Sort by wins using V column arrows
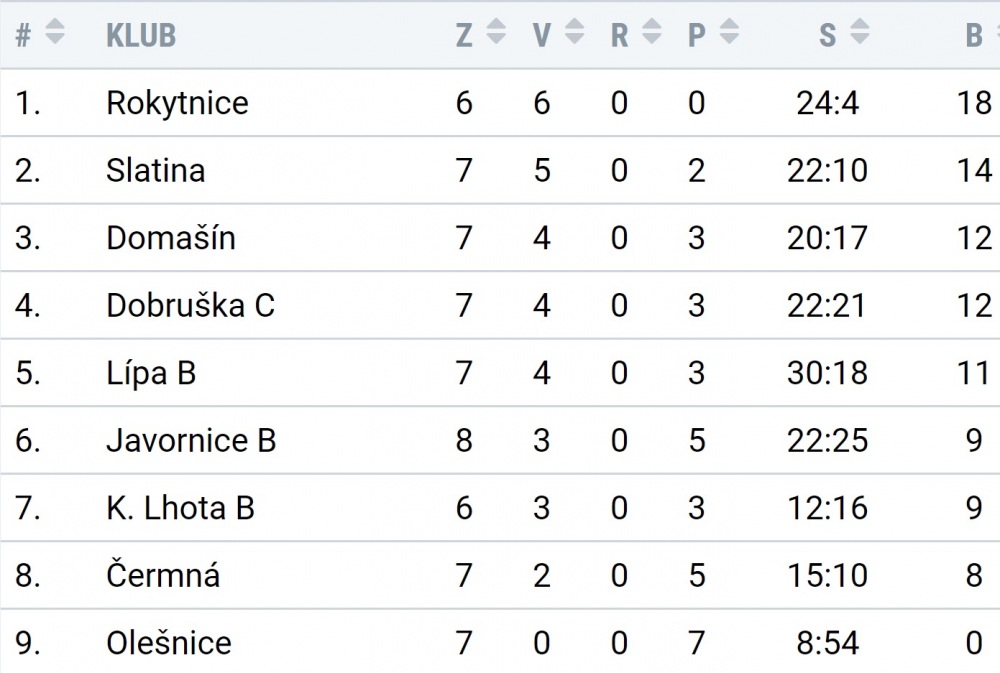The image size is (1000, 673). tap(574, 31)
